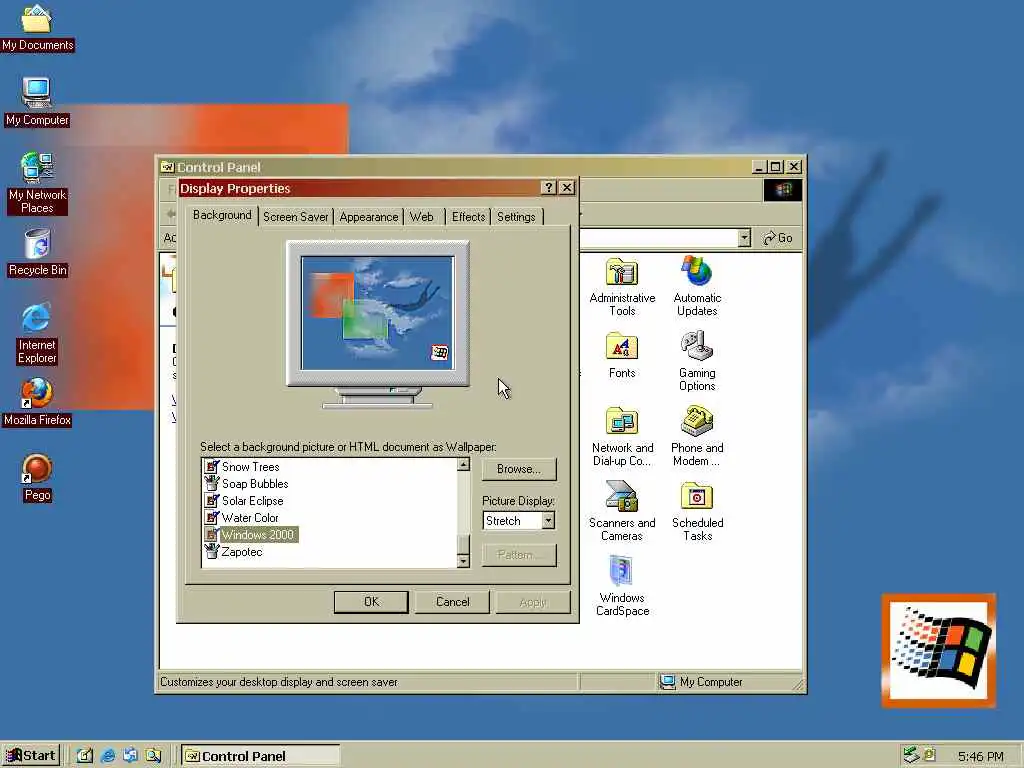The height and width of the screenshot is (768, 1024).
Task: Open Scanners and Cameras icon
Action: (622, 511)
